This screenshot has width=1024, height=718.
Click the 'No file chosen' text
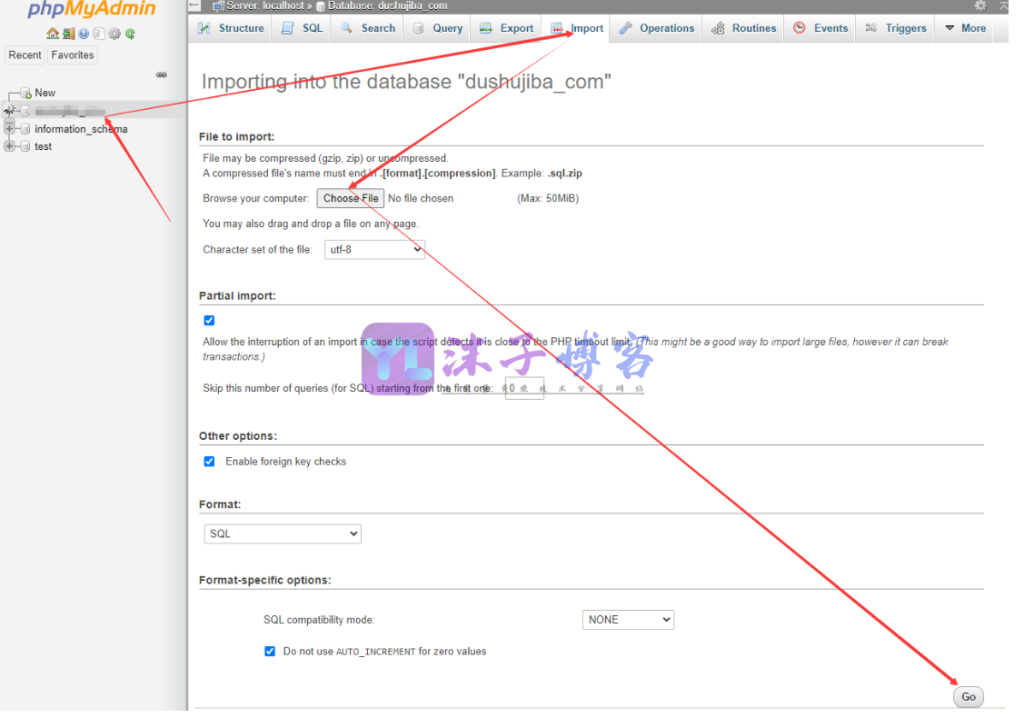click(421, 198)
